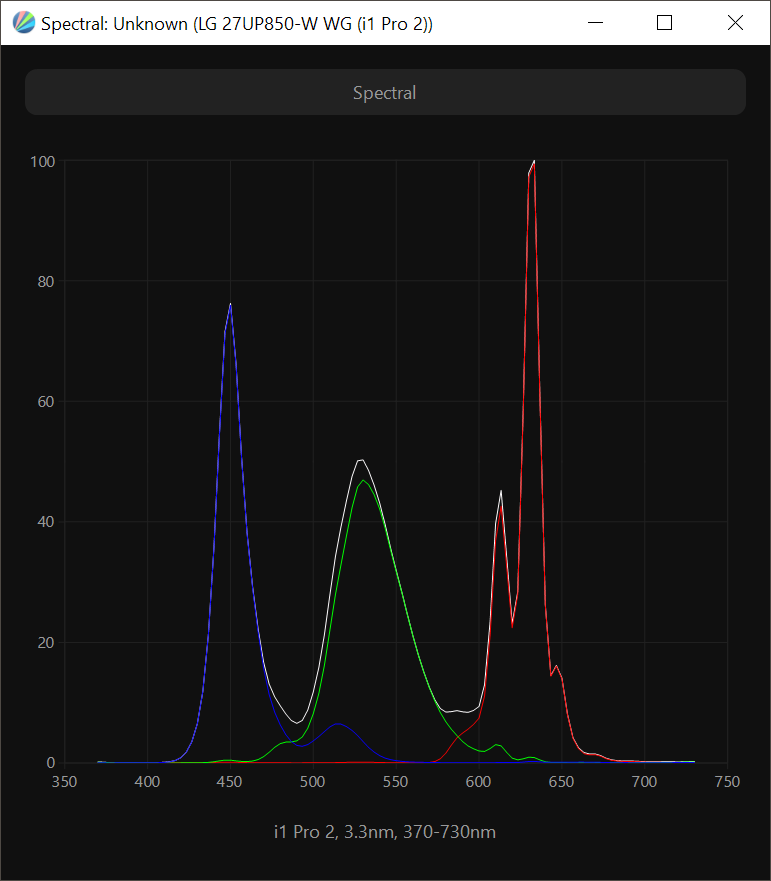Close the Spectral window
This screenshot has width=771, height=881.
point(735,23)
